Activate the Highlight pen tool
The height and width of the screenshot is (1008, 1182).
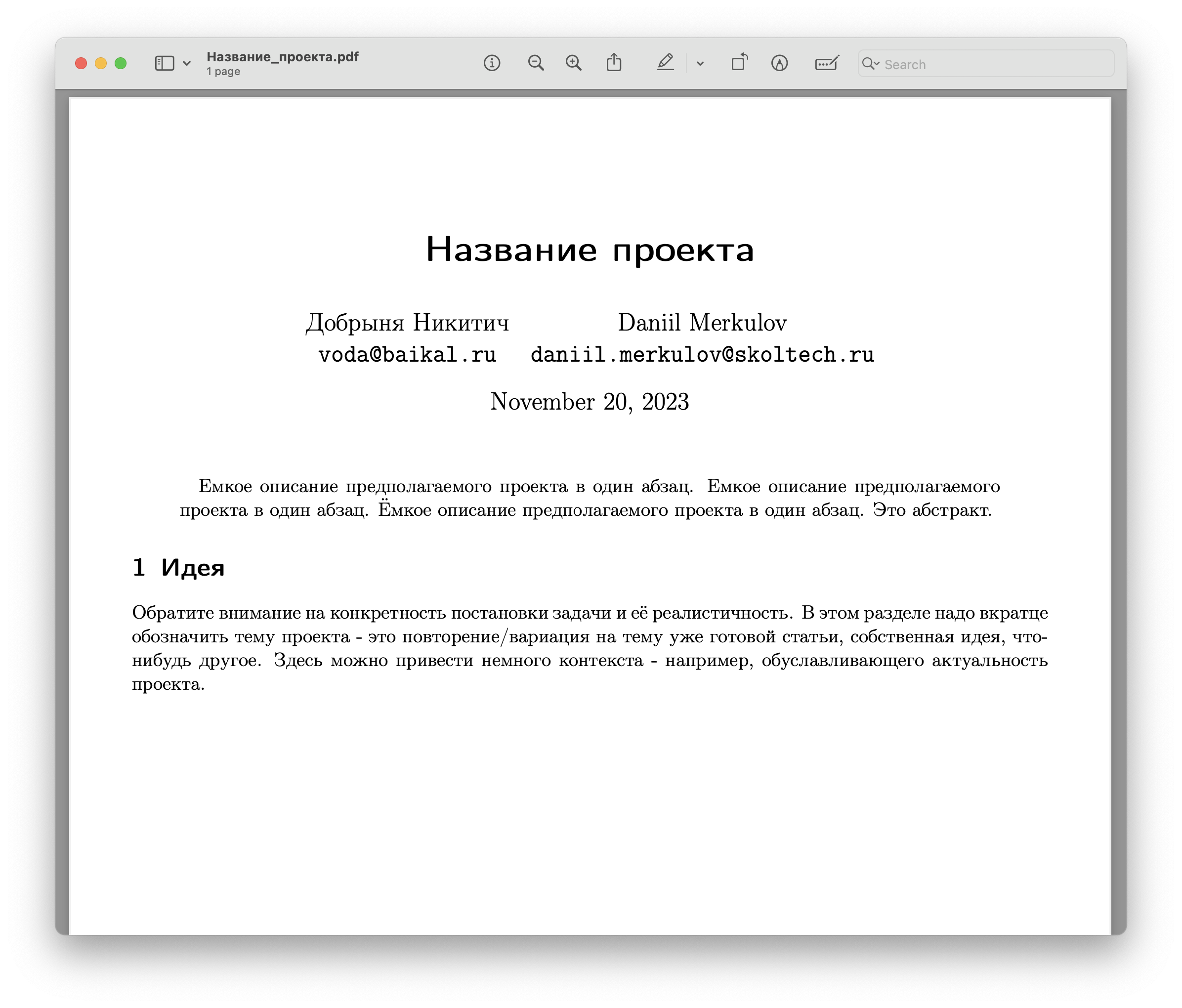pyautogui.click(x=665, y=62)
